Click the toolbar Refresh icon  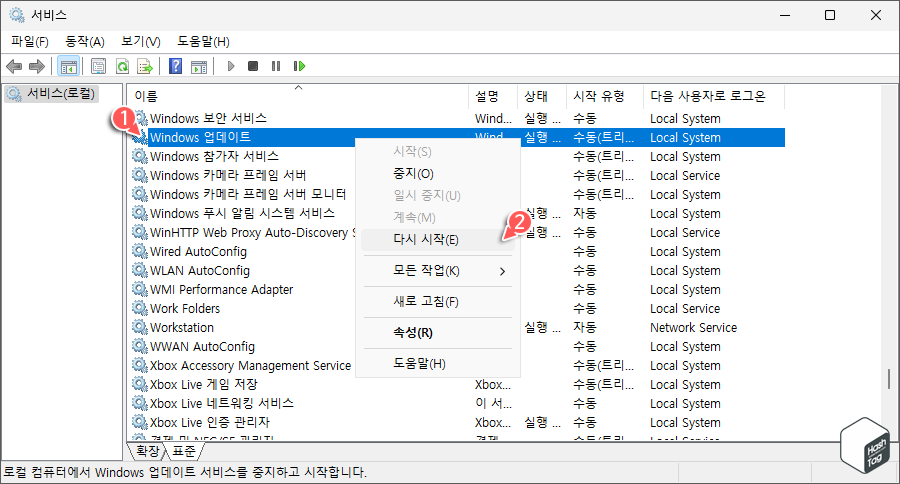tap(122, 67)
